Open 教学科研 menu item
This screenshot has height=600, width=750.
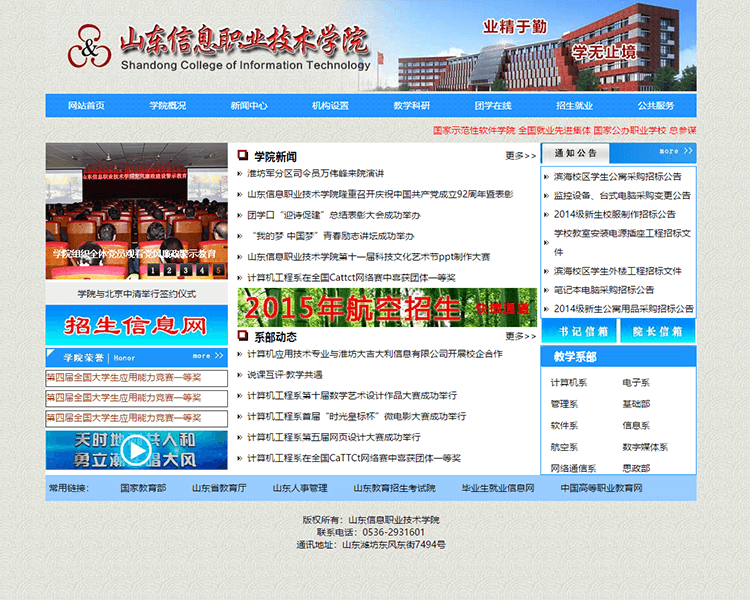point(411,105)
